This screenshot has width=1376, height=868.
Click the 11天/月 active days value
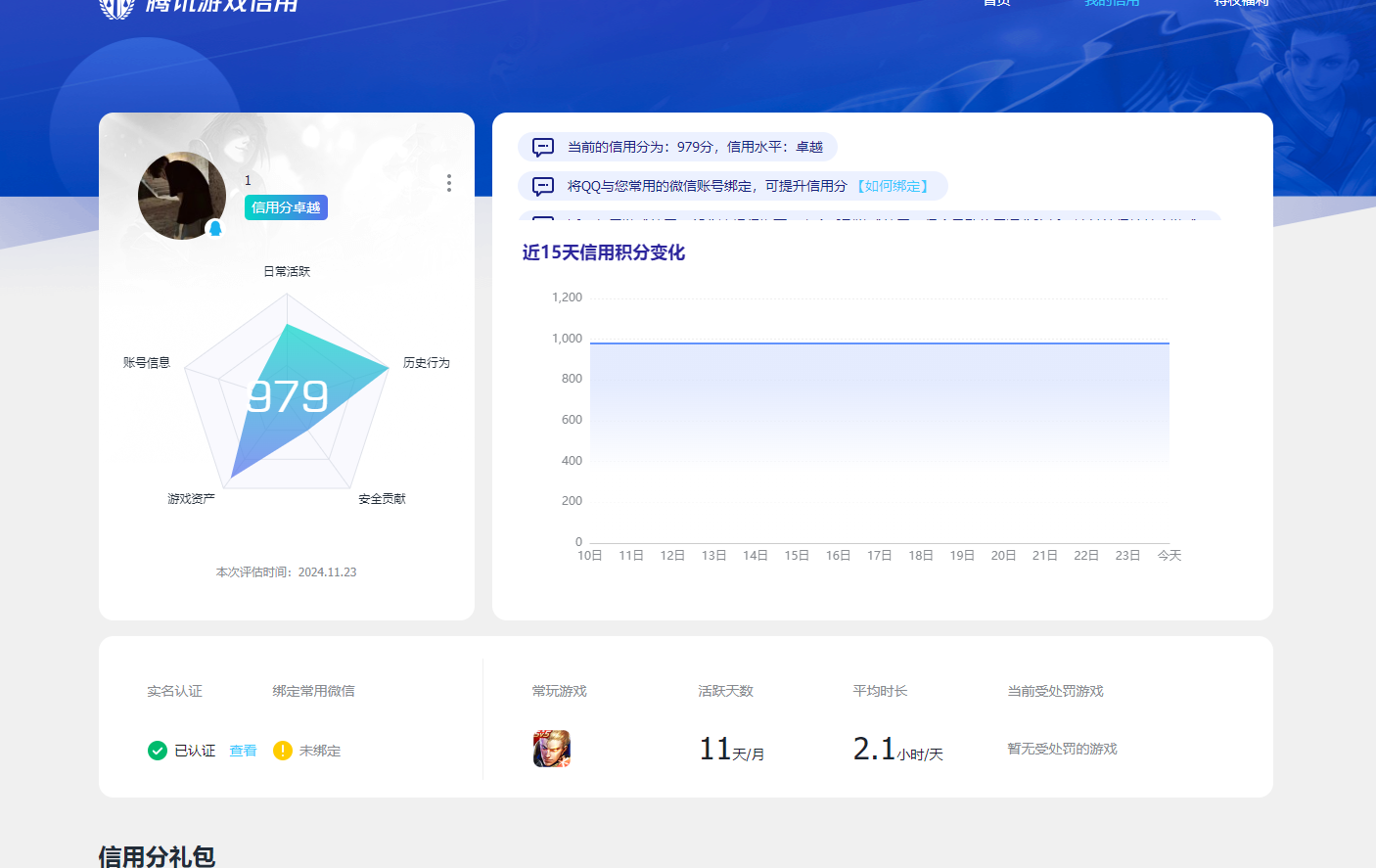731,750
